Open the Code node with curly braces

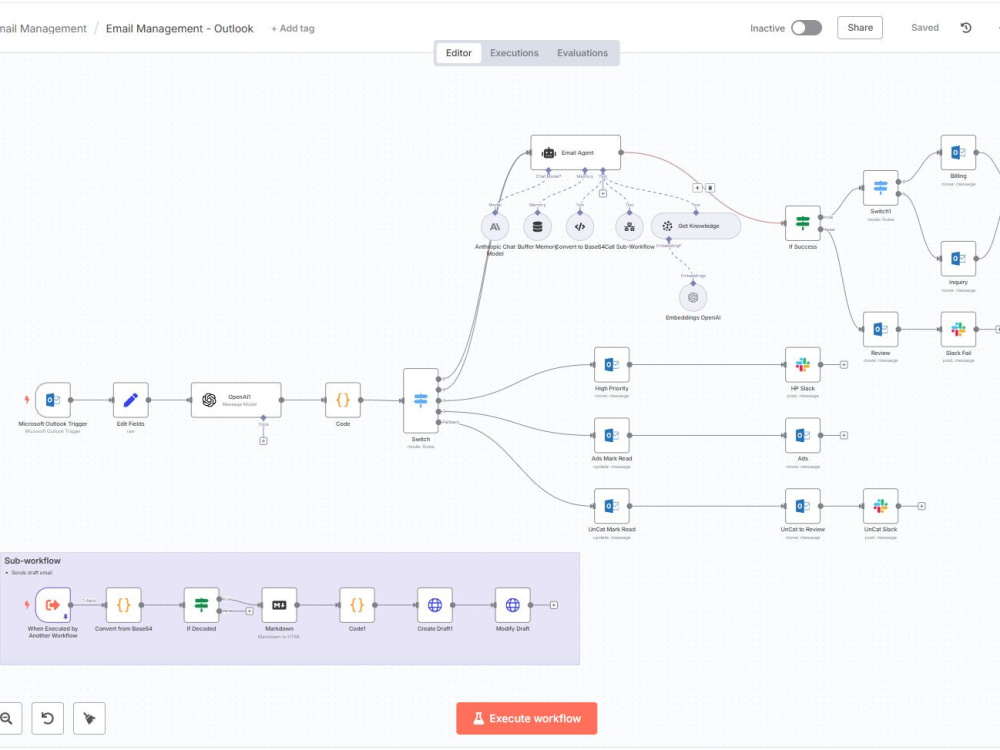click(x=343, y=400)
